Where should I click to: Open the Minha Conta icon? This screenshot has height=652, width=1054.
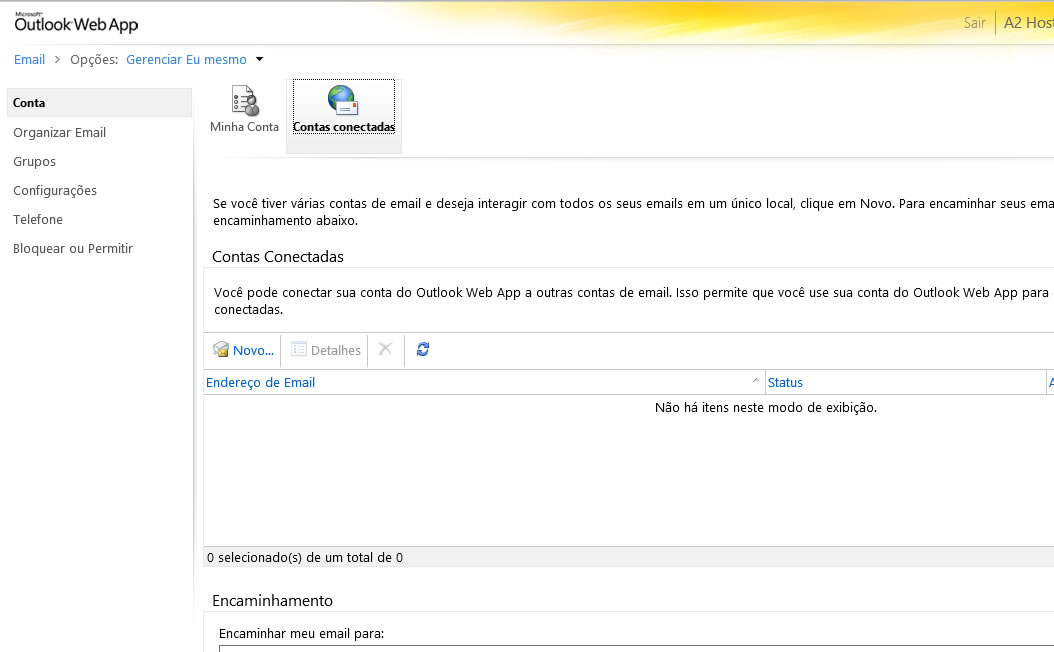click(244, 102)
